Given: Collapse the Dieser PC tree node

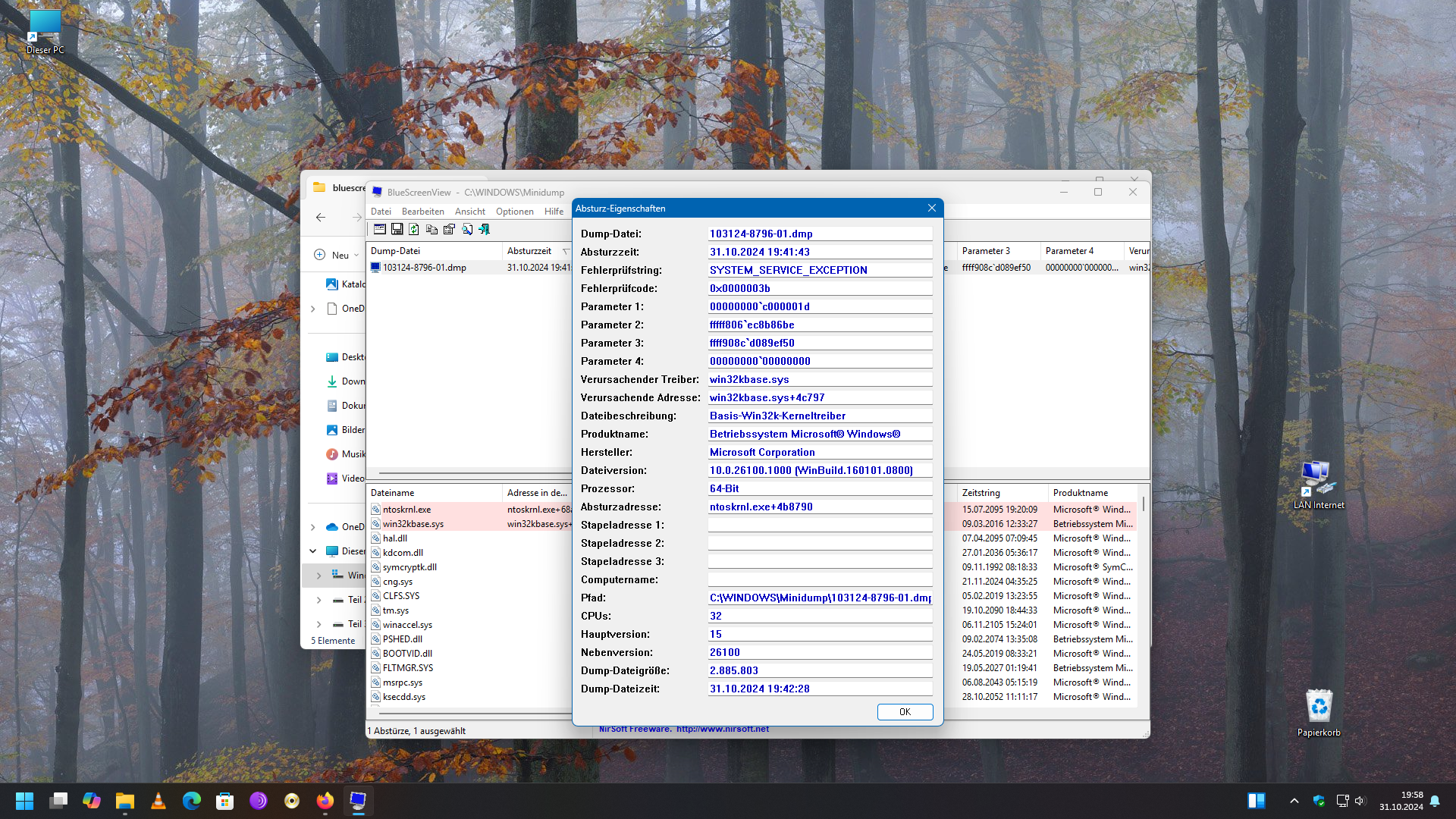Looking at the screenshot, I should (x=313, y=551).
